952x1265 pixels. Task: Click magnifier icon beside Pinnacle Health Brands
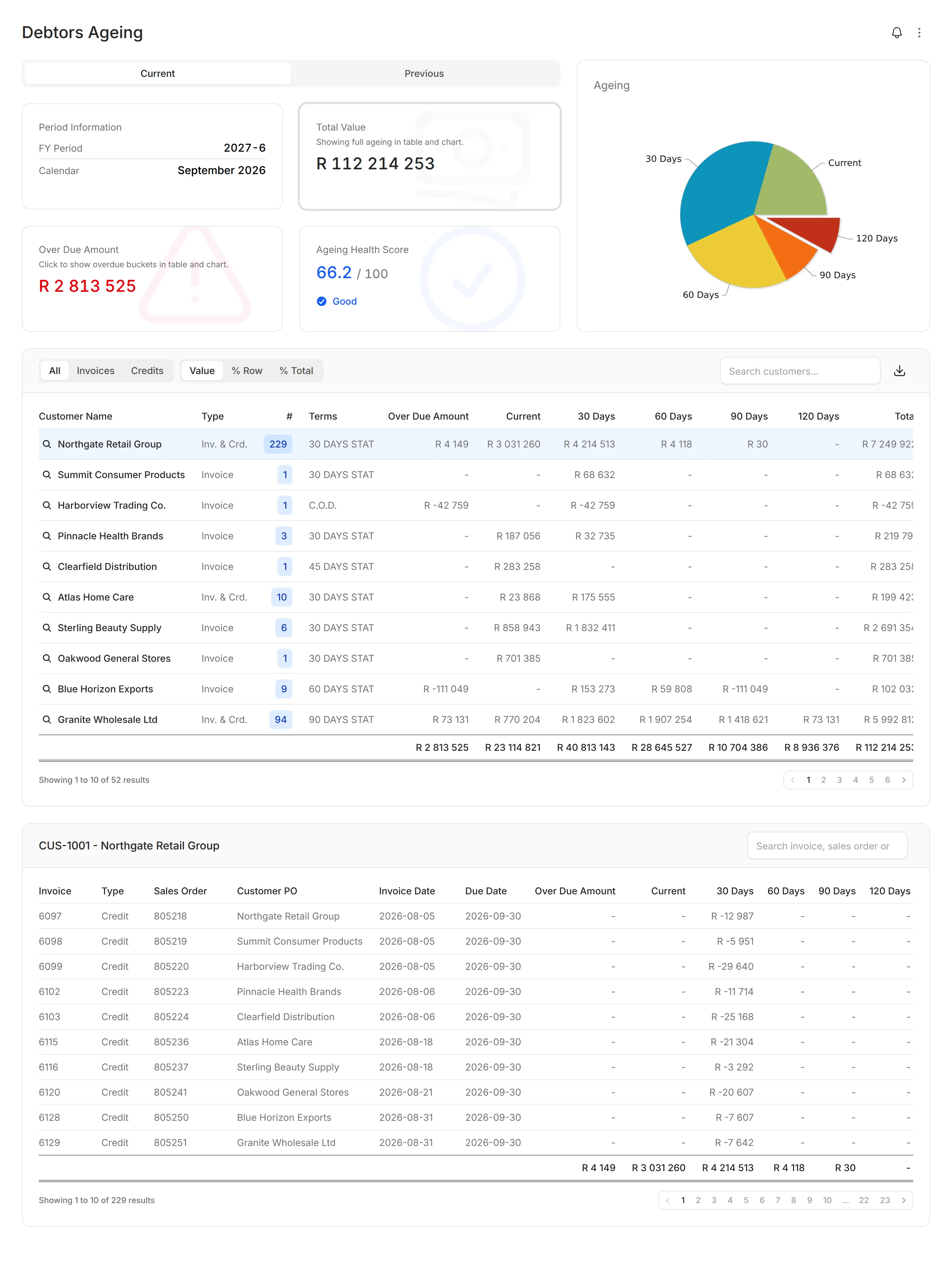(47, 536)
